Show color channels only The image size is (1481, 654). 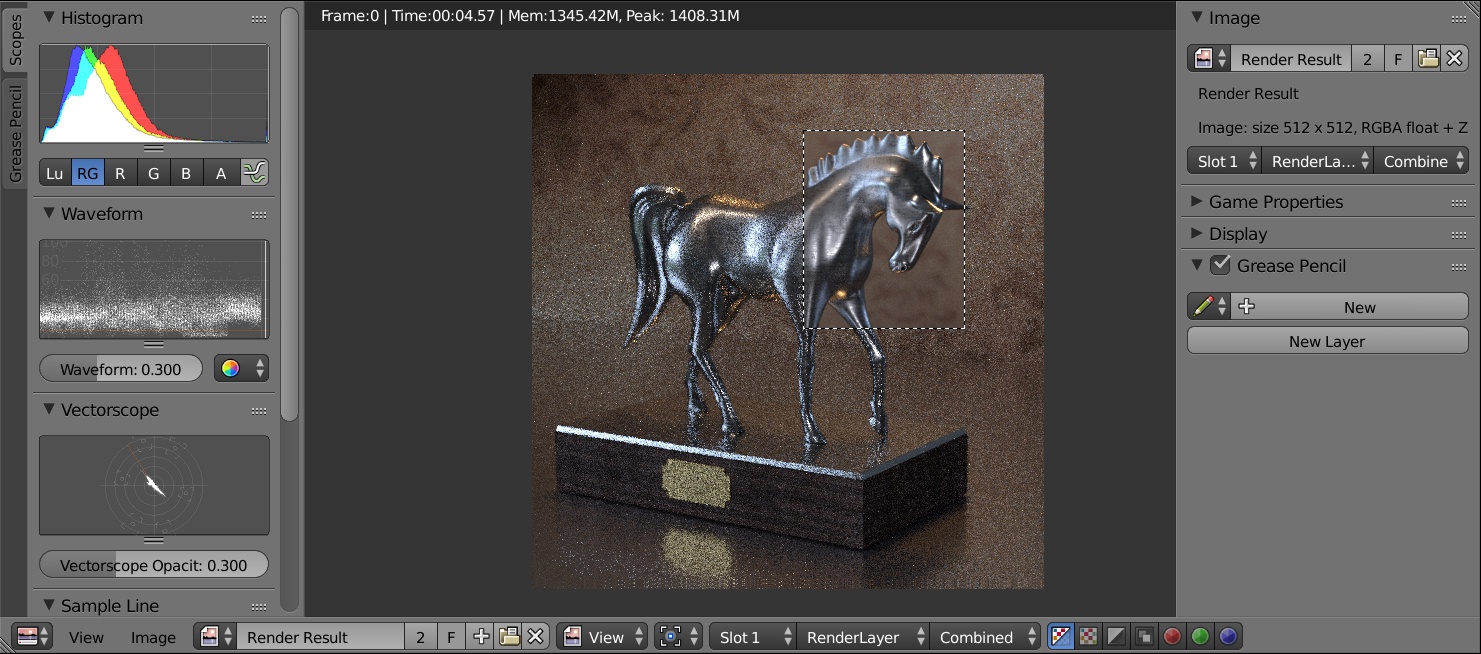tap(1088, 637)
